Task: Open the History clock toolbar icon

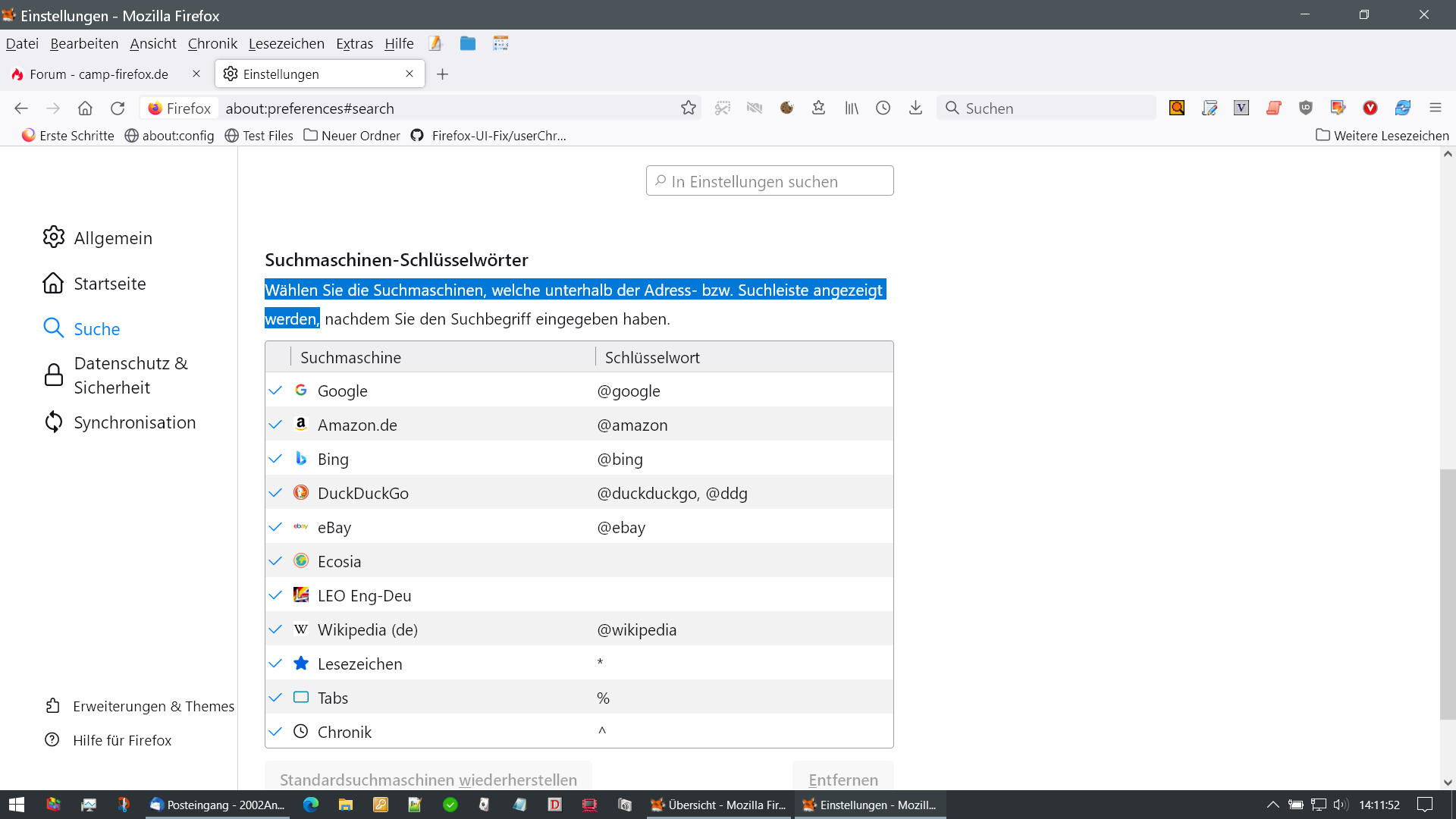Action: coord(883,108)
